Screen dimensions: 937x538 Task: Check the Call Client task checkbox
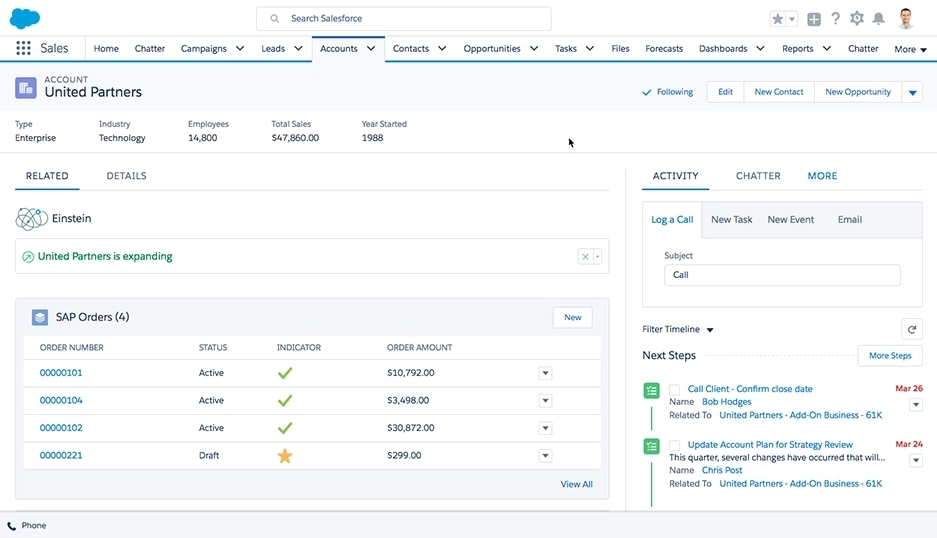click(x=675, y=389)
